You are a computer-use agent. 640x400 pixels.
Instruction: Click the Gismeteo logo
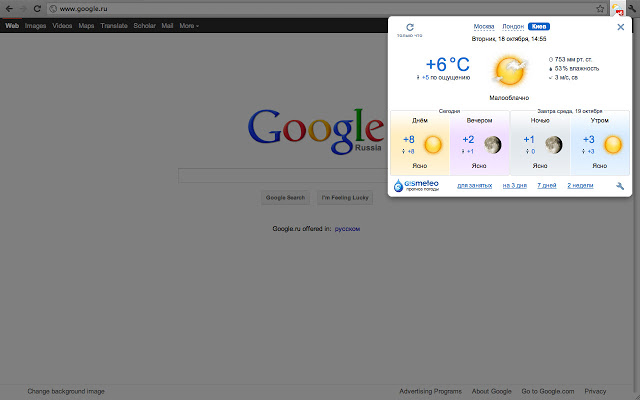[416, 185]
